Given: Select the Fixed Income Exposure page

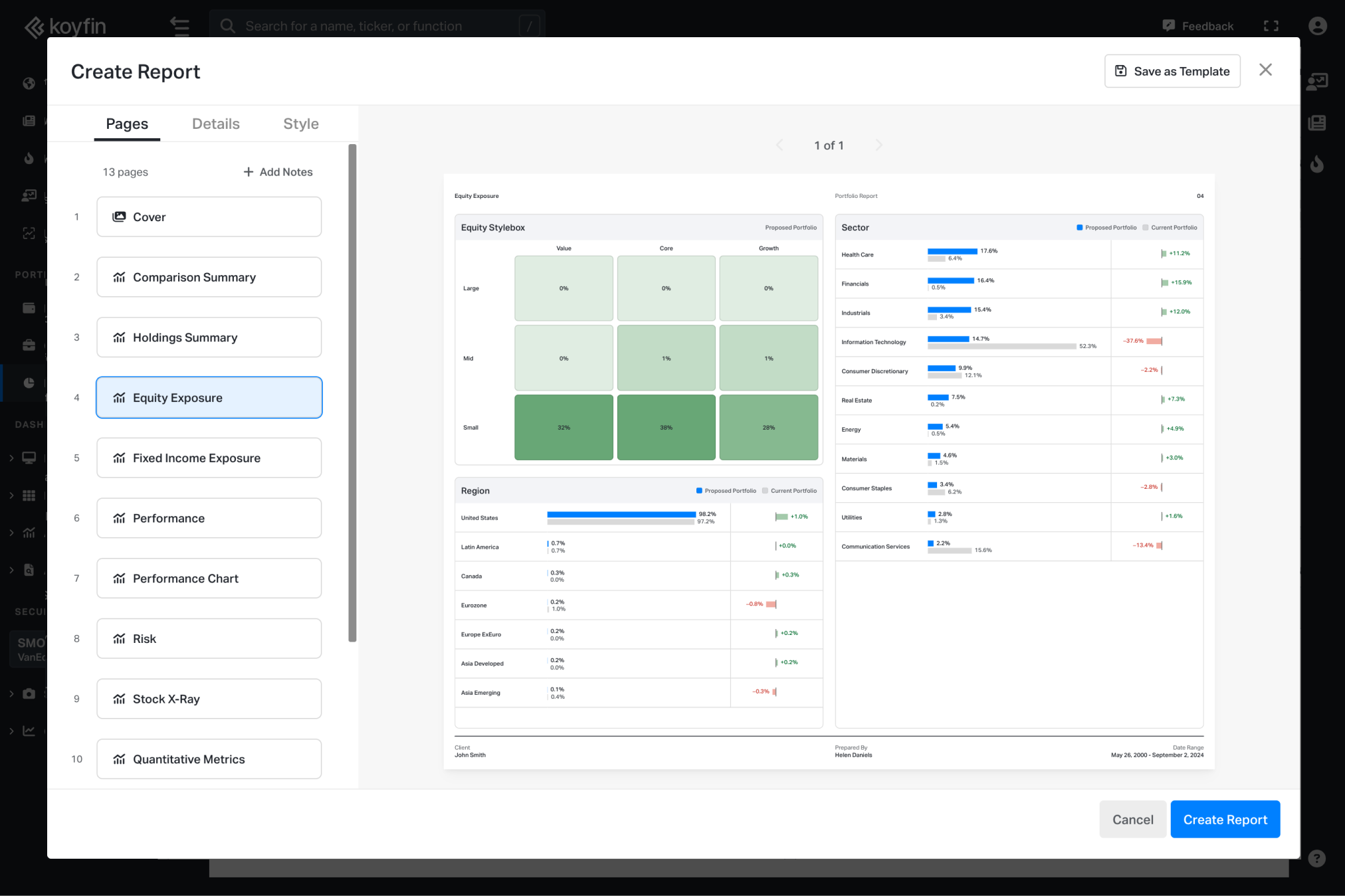Looking at the screenshot, I should tap(209, 458).
